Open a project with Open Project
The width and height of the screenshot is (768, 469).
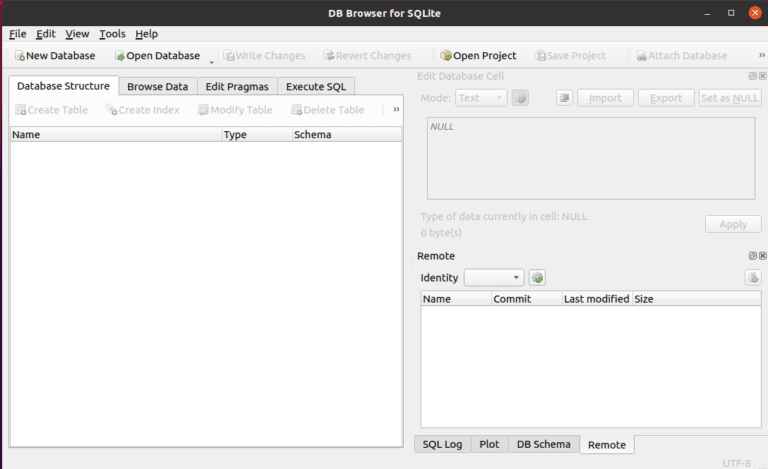(478, 56)
